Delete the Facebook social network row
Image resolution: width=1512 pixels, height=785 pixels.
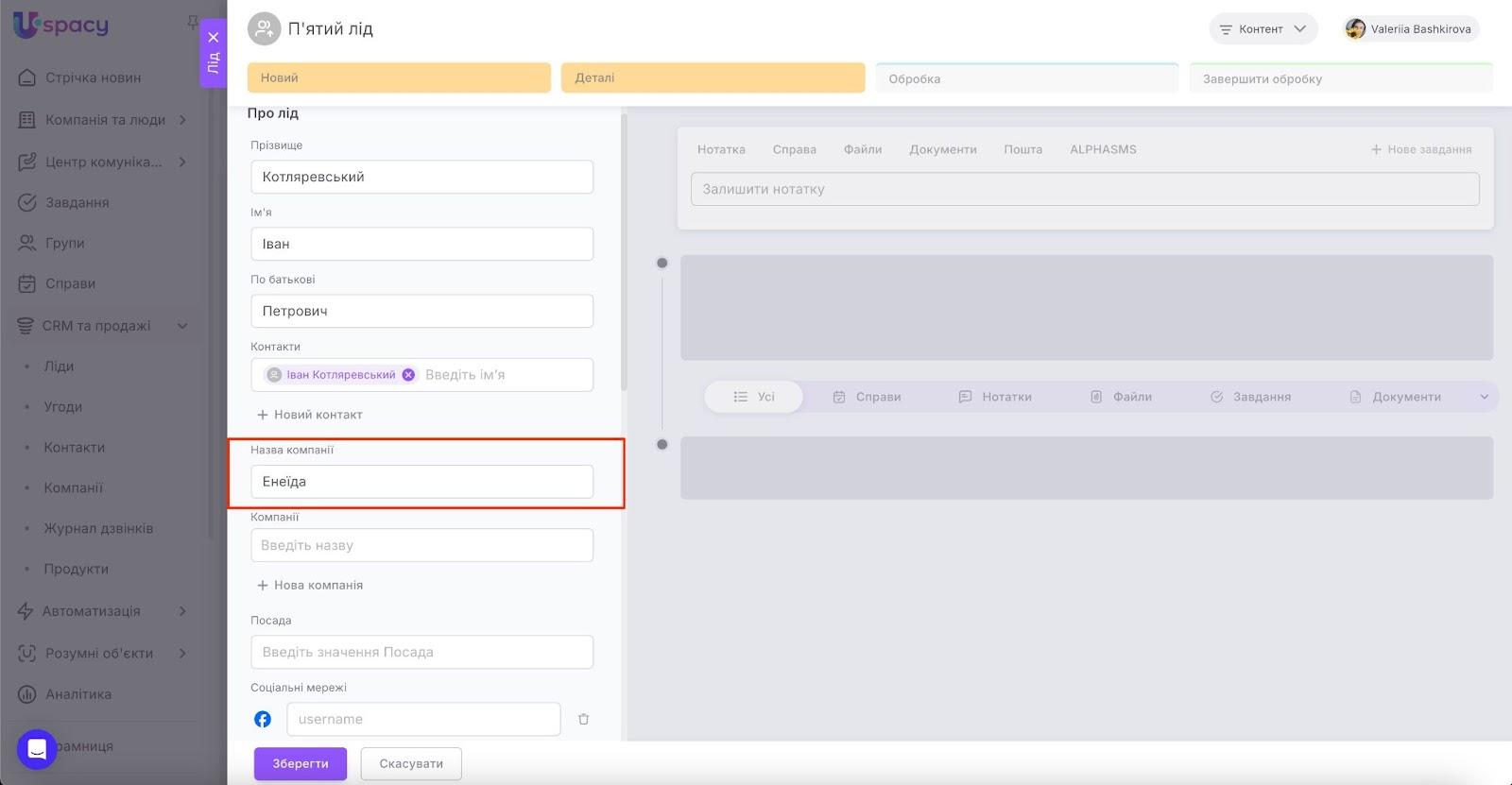(583, 720)
